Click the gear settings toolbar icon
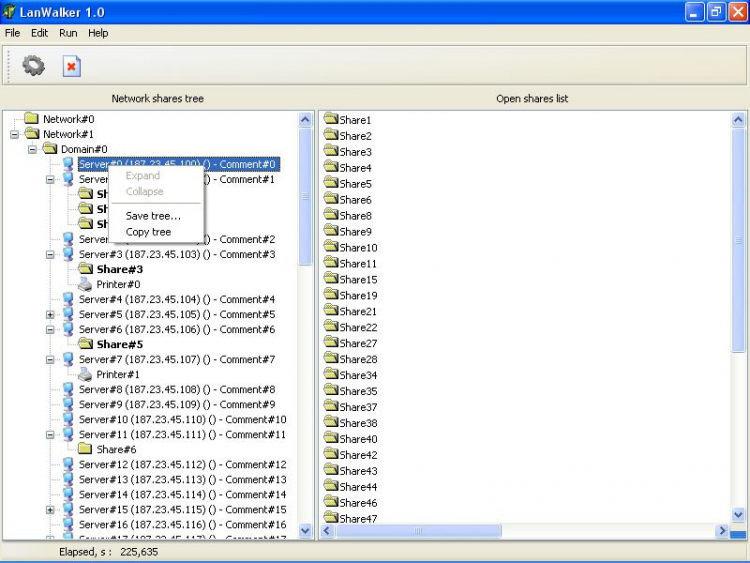The width and height of the screenshot is (750, 563). pyautogui.click(x=34, y=66)
